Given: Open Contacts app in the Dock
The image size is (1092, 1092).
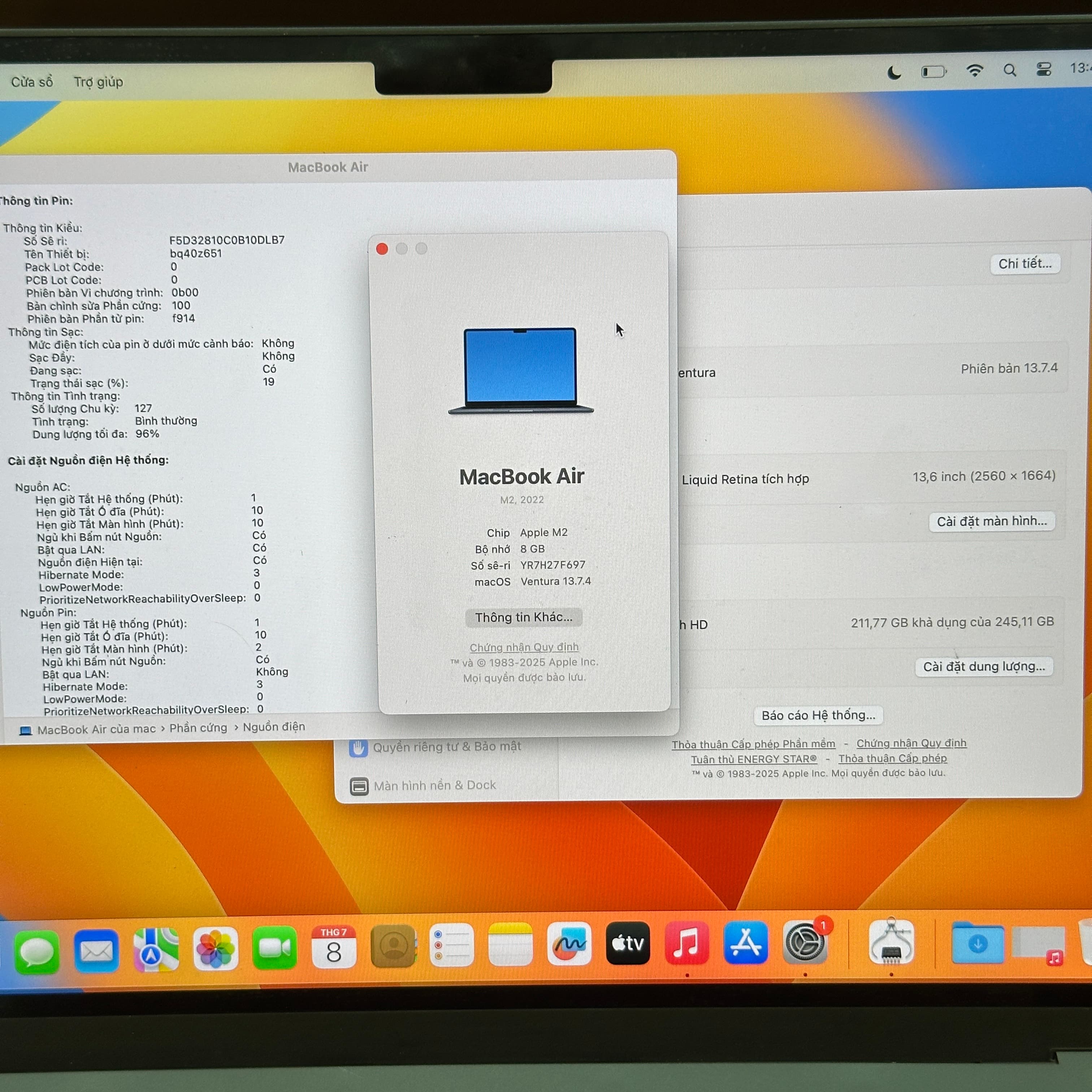Looking at the screenshot, I should [x=393, y=946].
